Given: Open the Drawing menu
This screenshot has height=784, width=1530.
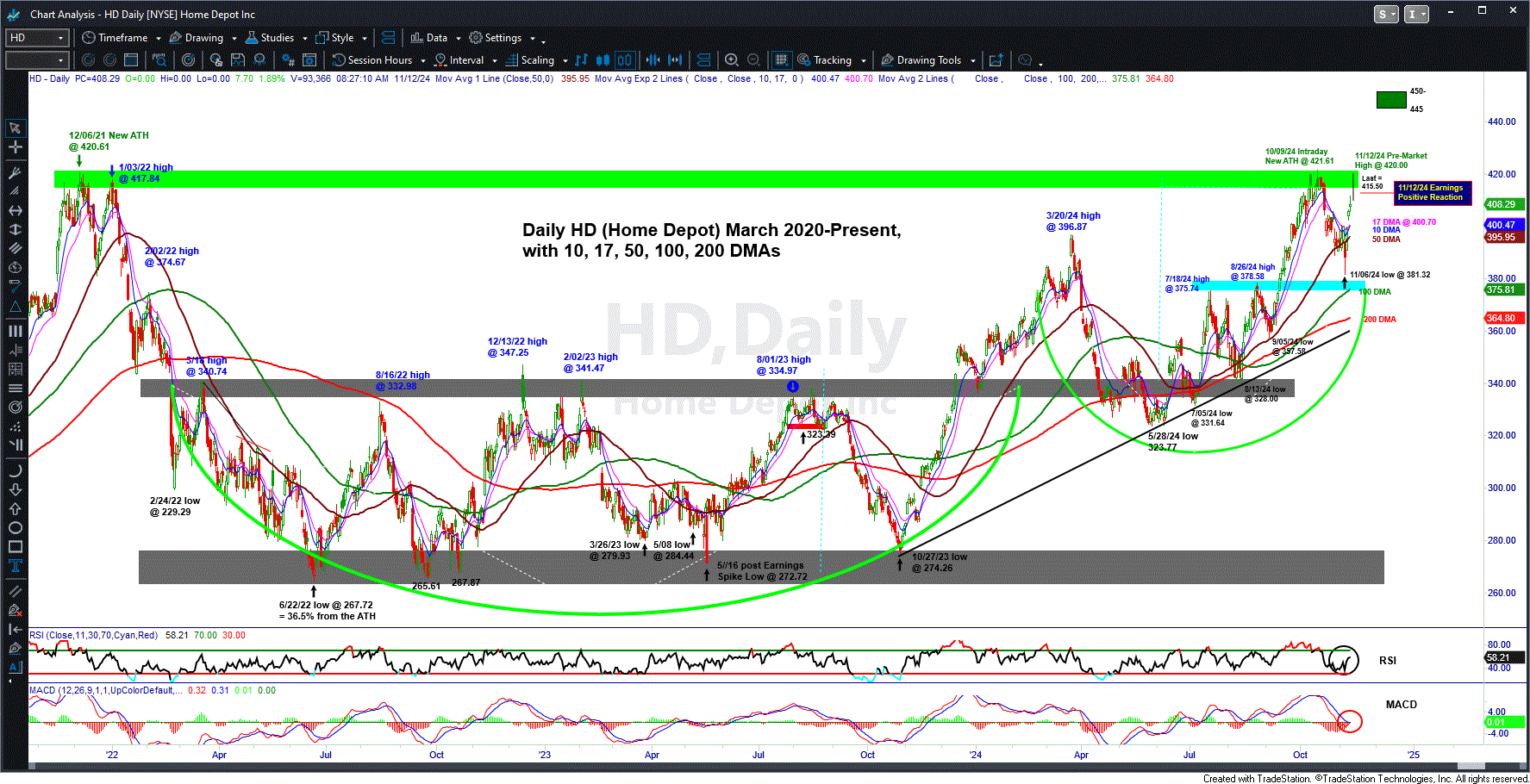Looking at the screenshot, I should click(197, 38).
